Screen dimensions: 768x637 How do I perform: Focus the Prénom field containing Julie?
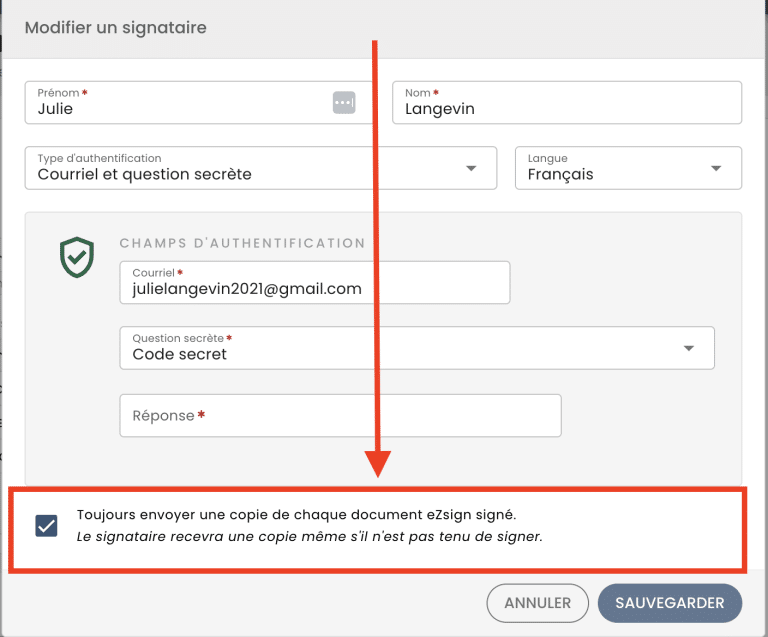198,102
